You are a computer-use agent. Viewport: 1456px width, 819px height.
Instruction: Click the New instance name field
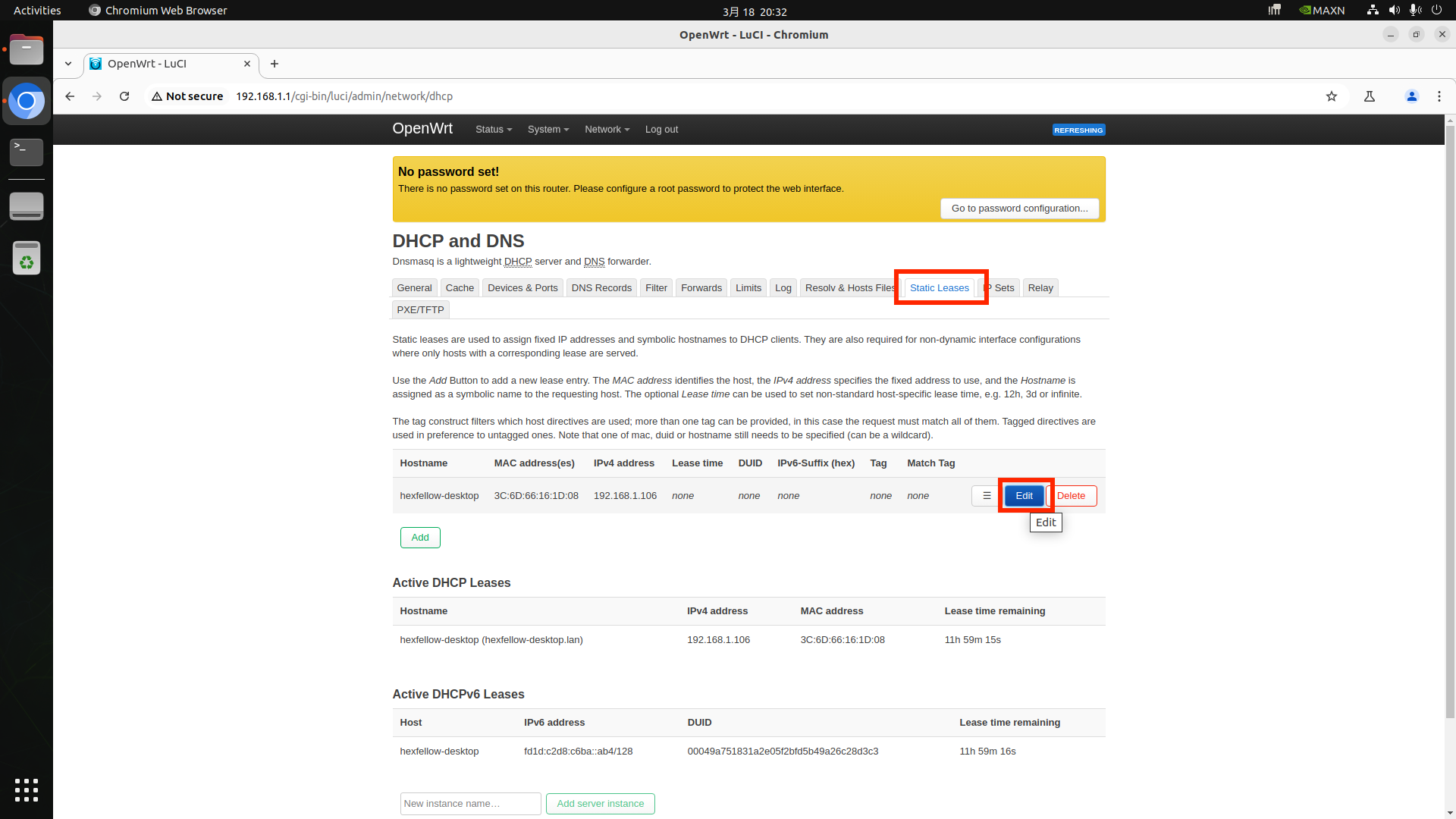(x=470, y=804)
